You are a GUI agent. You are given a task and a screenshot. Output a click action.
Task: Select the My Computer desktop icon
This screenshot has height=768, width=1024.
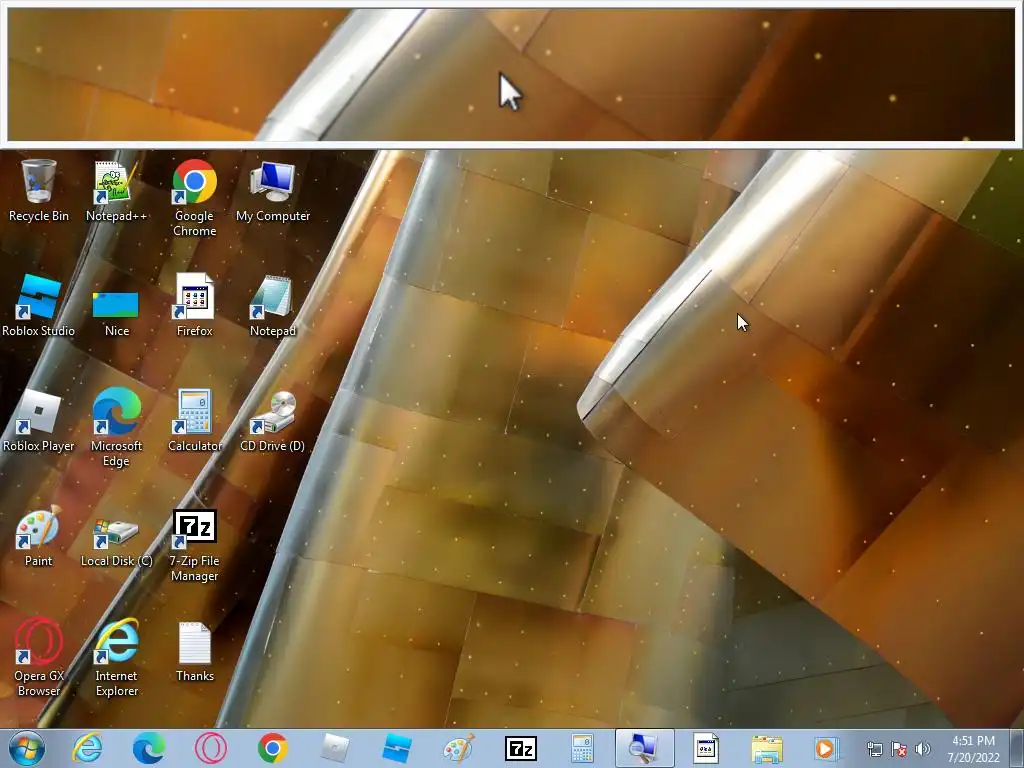273,190
